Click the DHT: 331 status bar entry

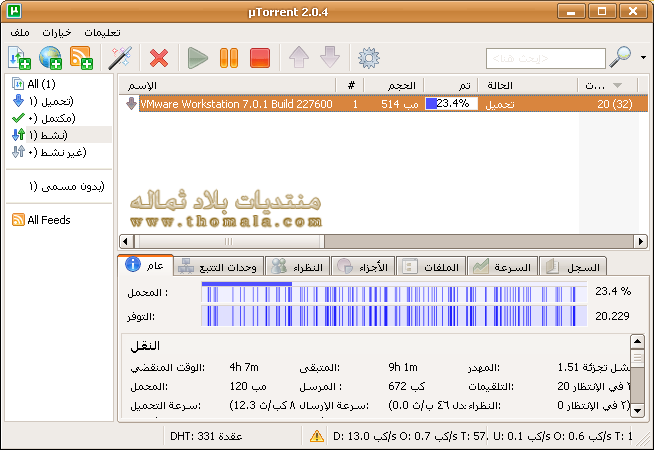click(206, 436)
